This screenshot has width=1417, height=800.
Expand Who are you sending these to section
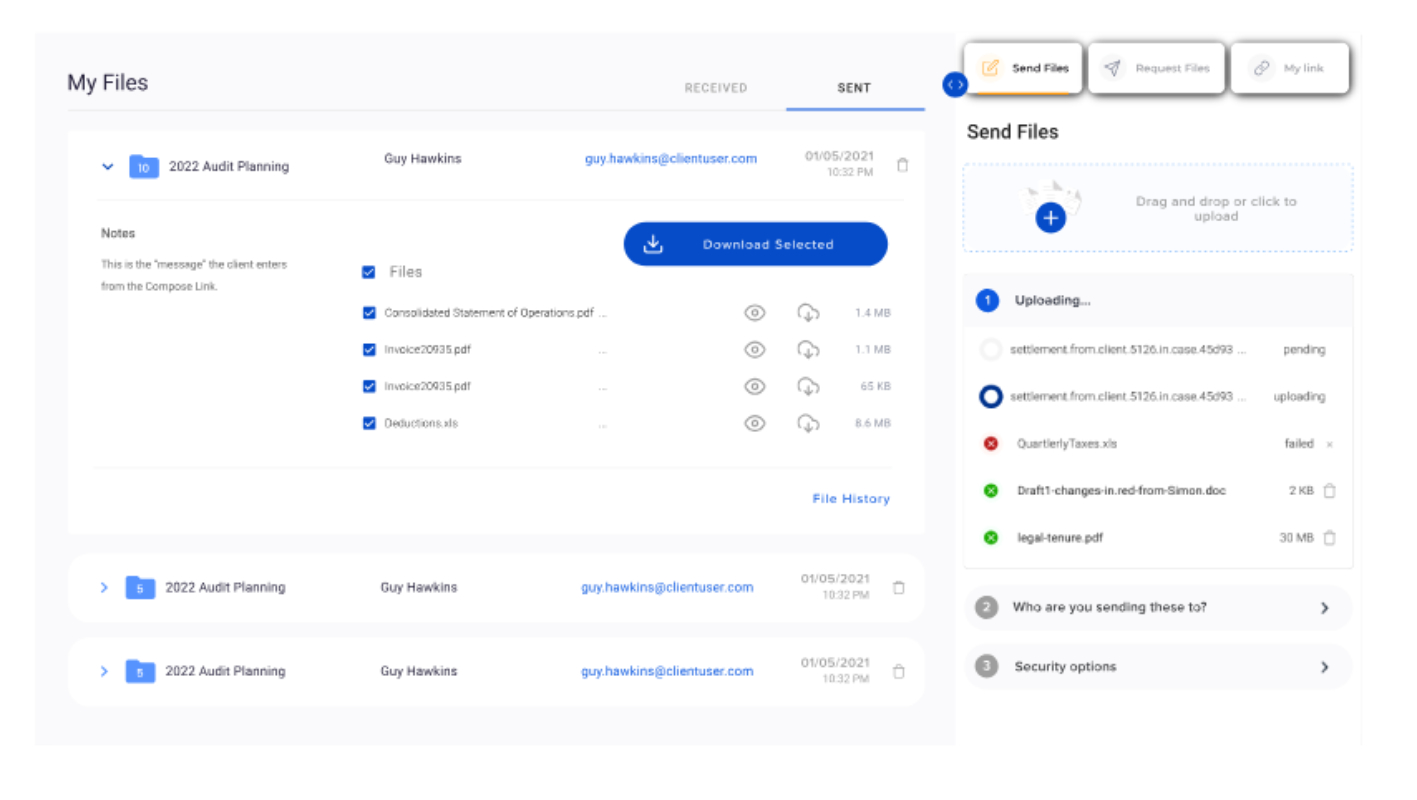(x=1158, y=607)
